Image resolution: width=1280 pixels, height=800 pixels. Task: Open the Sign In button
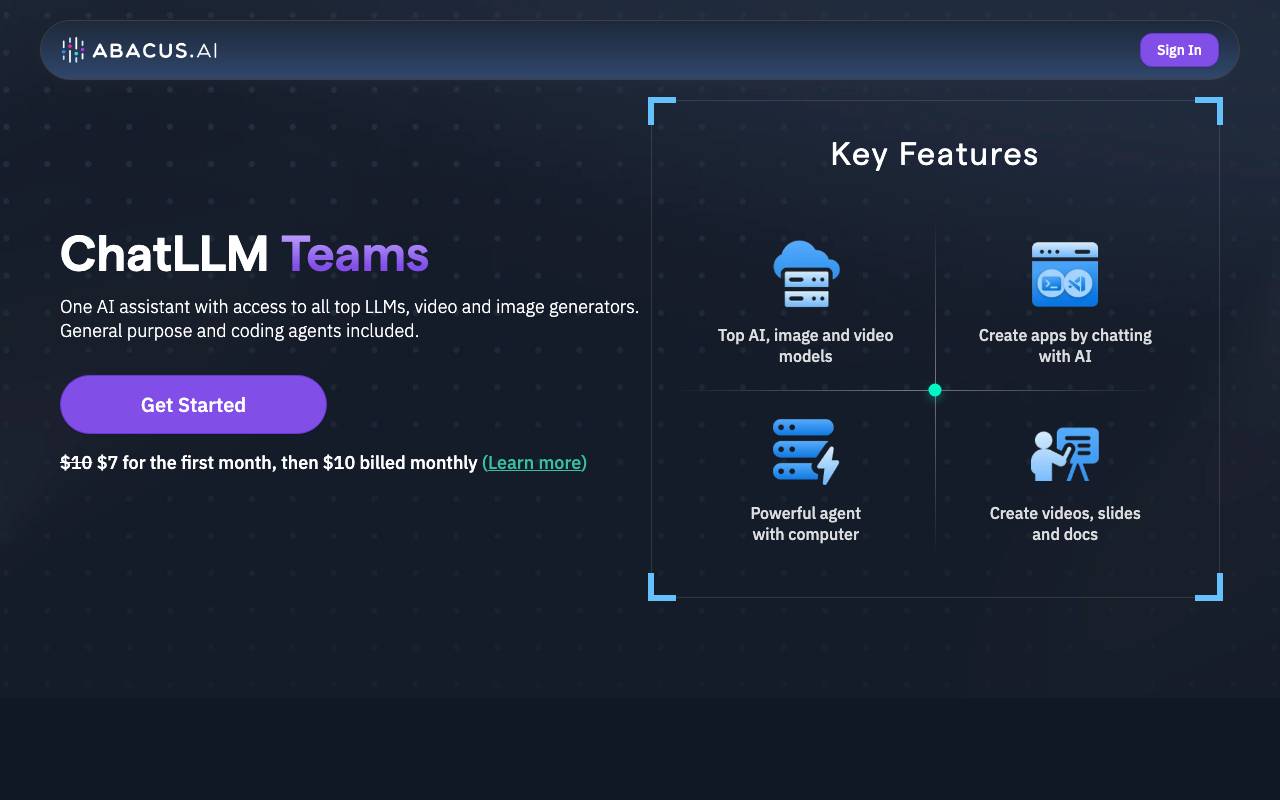pos(1179,50)
